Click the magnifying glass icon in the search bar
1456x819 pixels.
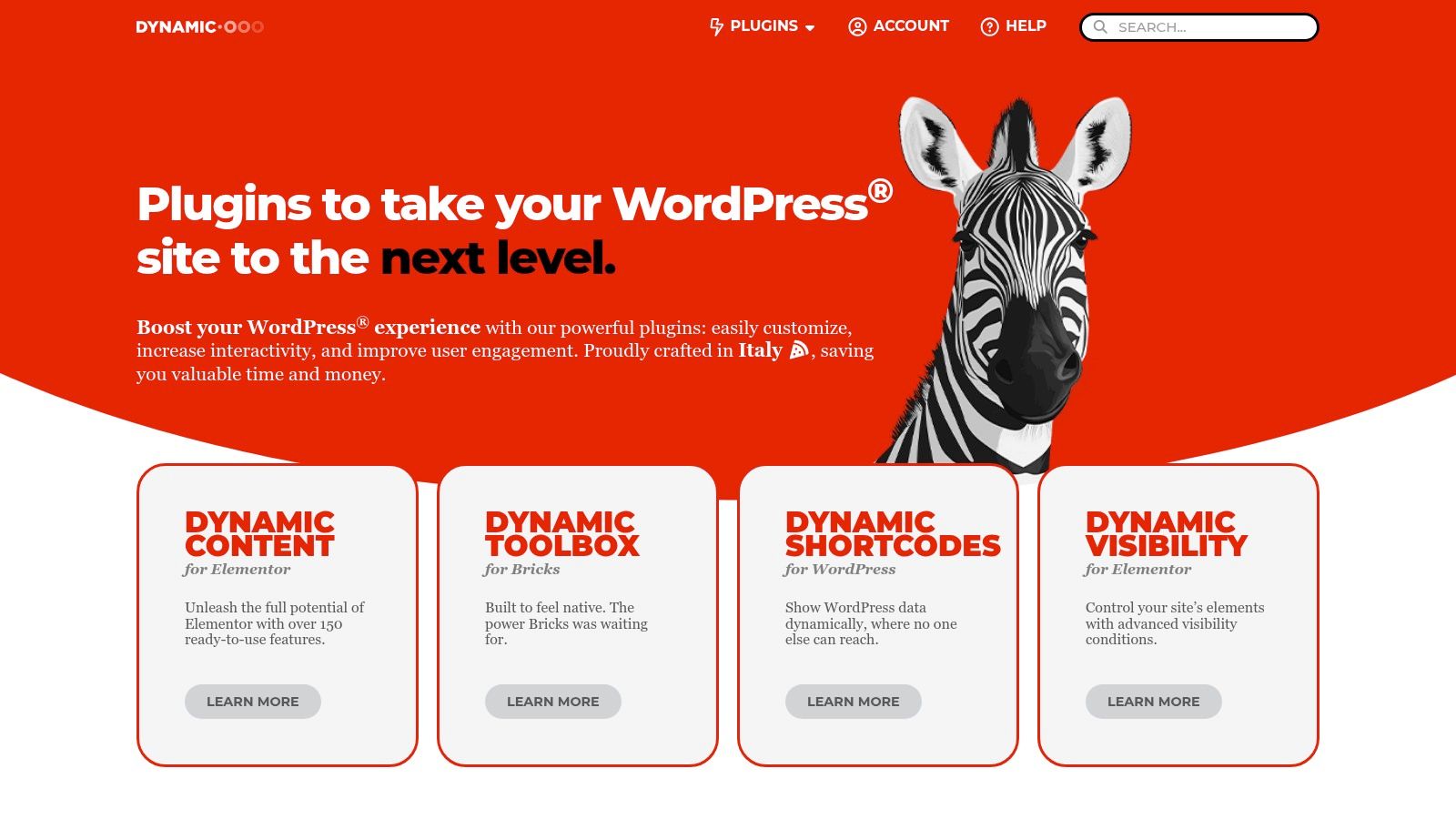pos(1101,27)
